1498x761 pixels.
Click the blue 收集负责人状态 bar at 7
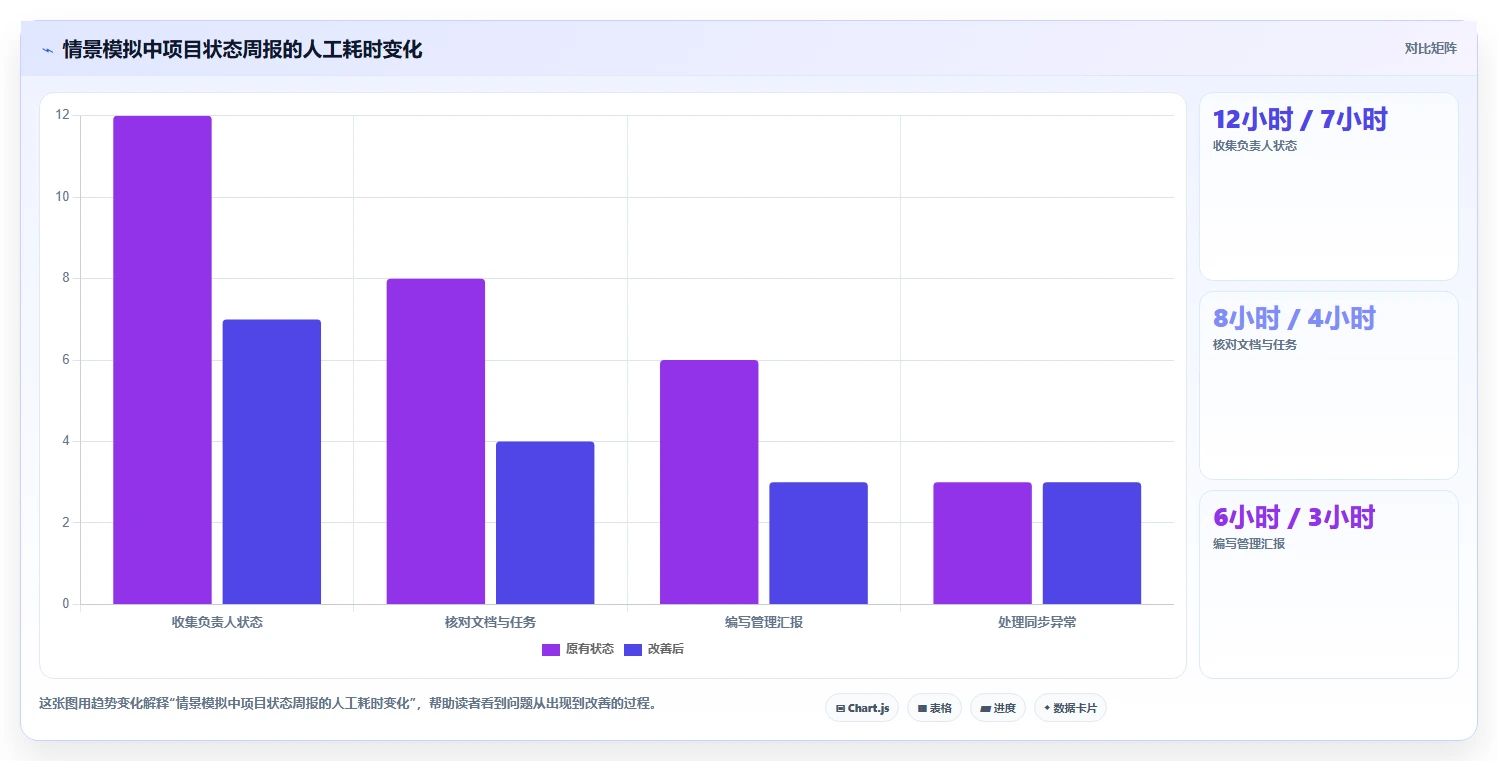(272, 462)
